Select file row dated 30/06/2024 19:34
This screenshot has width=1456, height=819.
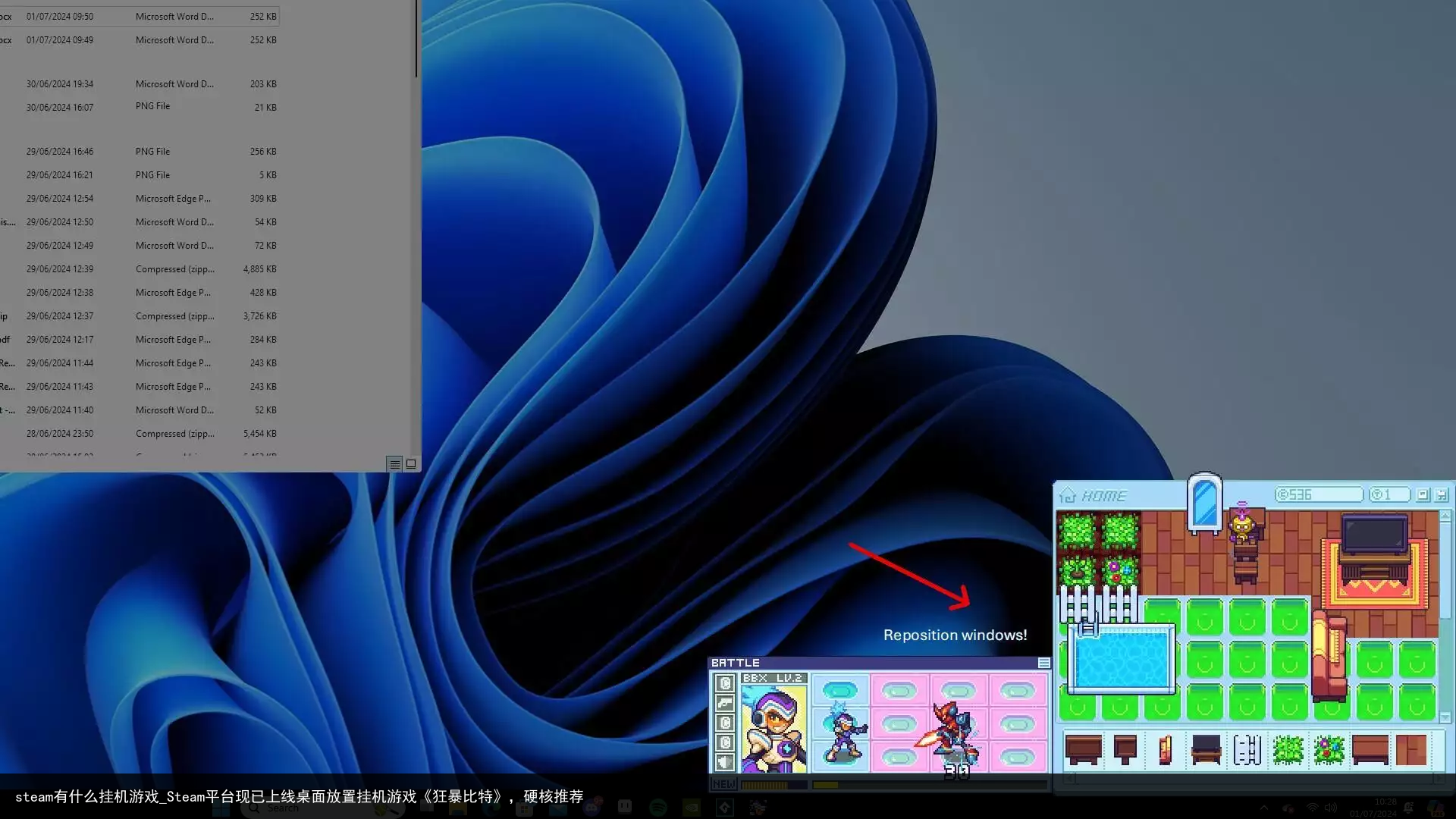pos(140,83)
